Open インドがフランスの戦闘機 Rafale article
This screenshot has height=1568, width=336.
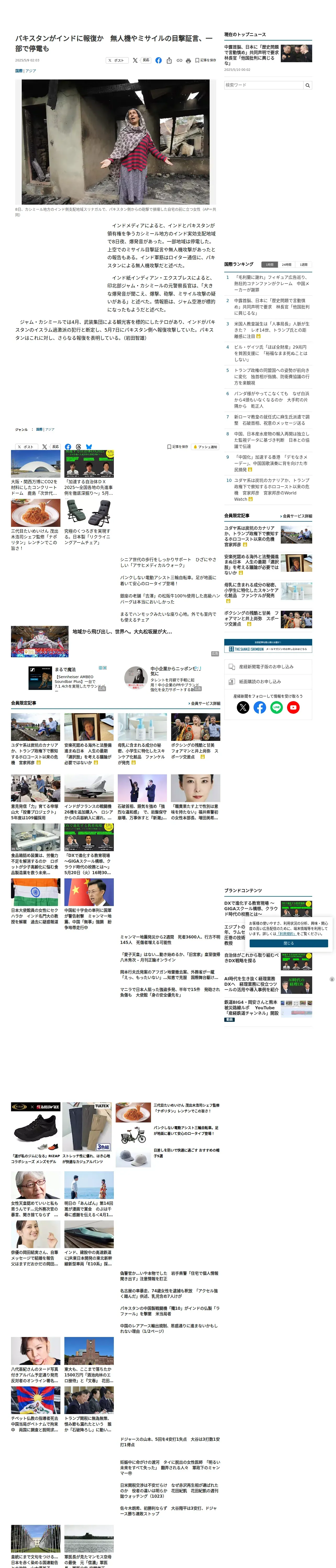89,797
